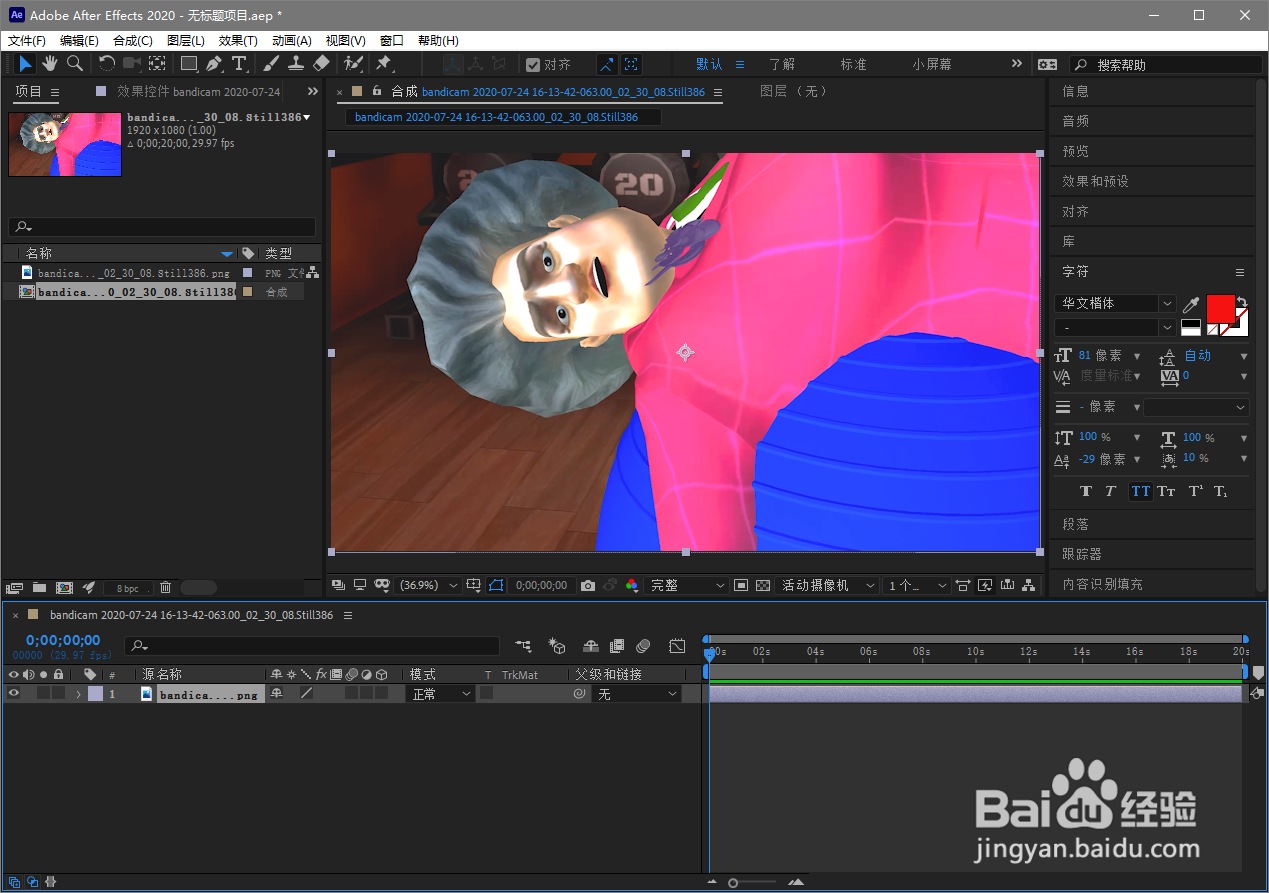Click the 搜索帮助 search field
The height and width of the screenshot is (893, 1269).
(x=1167, y=64)
